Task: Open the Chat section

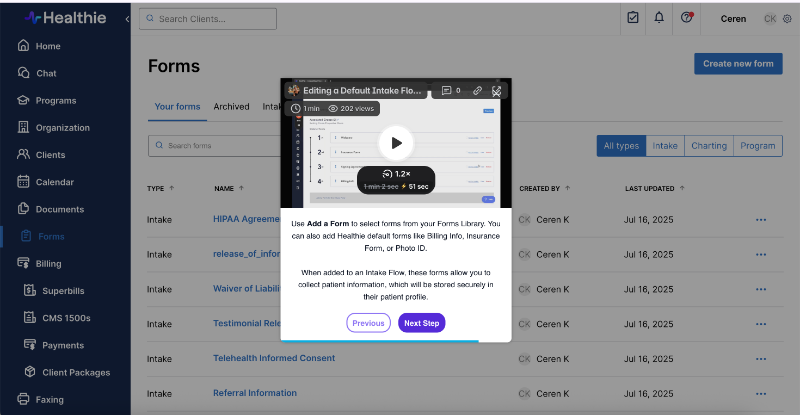Action: click(37, 73)
